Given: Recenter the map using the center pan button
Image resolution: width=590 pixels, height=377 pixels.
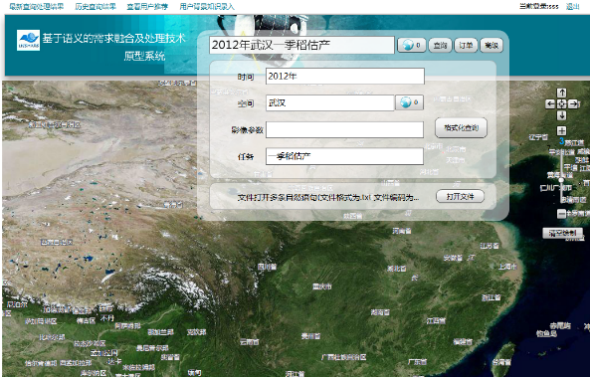Looking at the screenshot, I should pos(561,104).
